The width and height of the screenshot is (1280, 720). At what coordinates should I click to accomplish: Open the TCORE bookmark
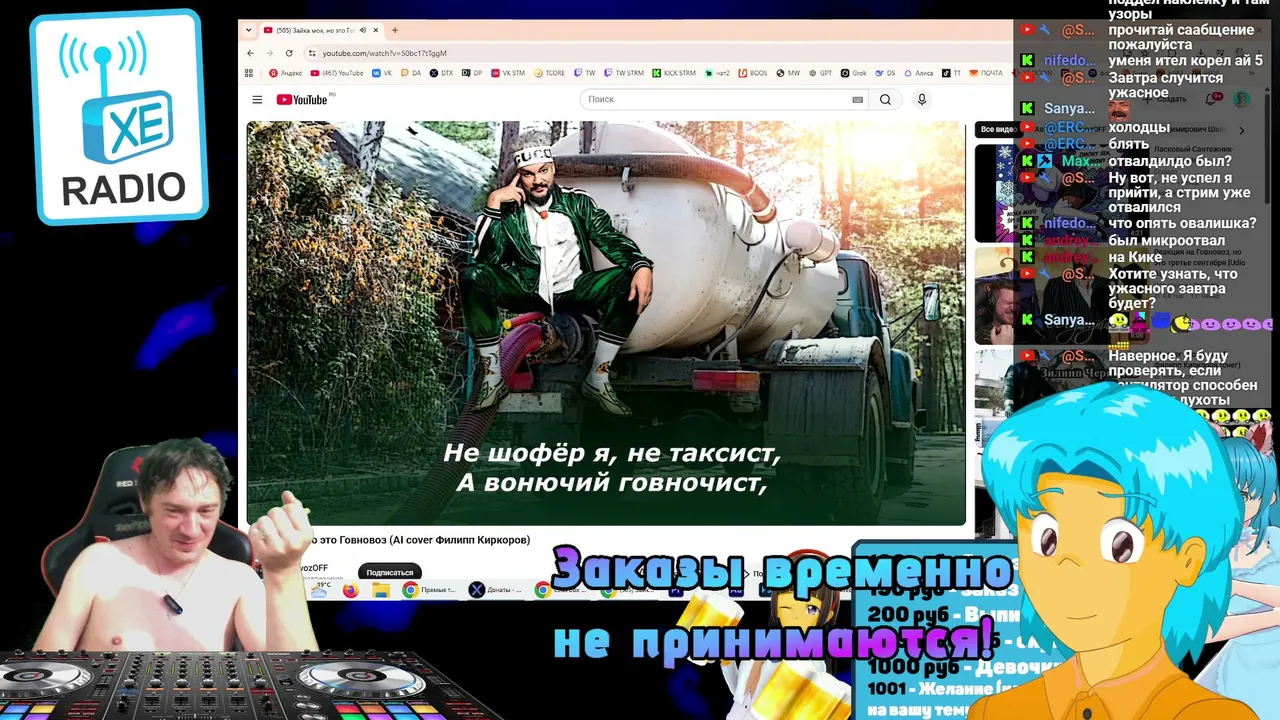pyautogui.click(x=549, y=73)
